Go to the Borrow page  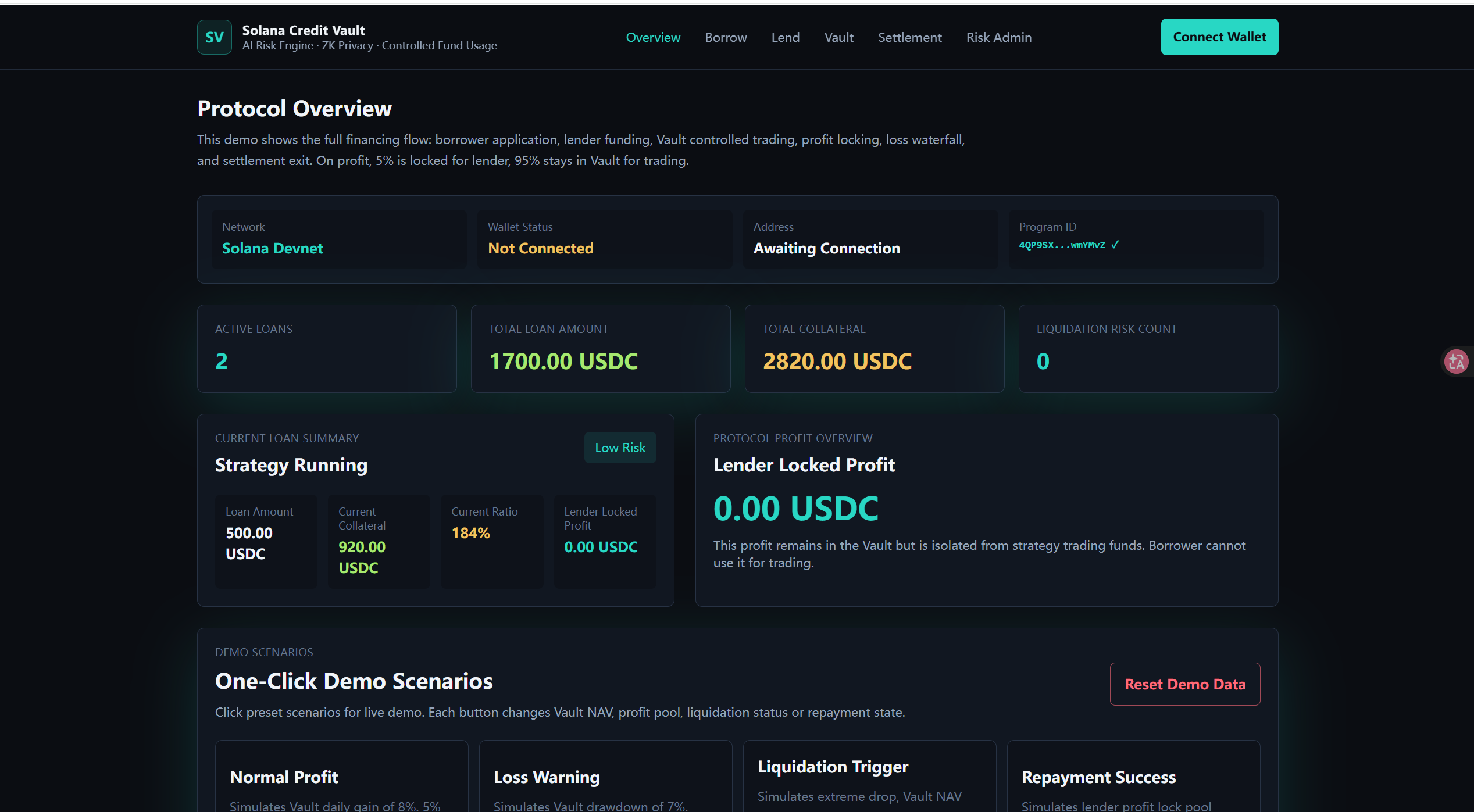pyautogui.click(x=726, y=37)
